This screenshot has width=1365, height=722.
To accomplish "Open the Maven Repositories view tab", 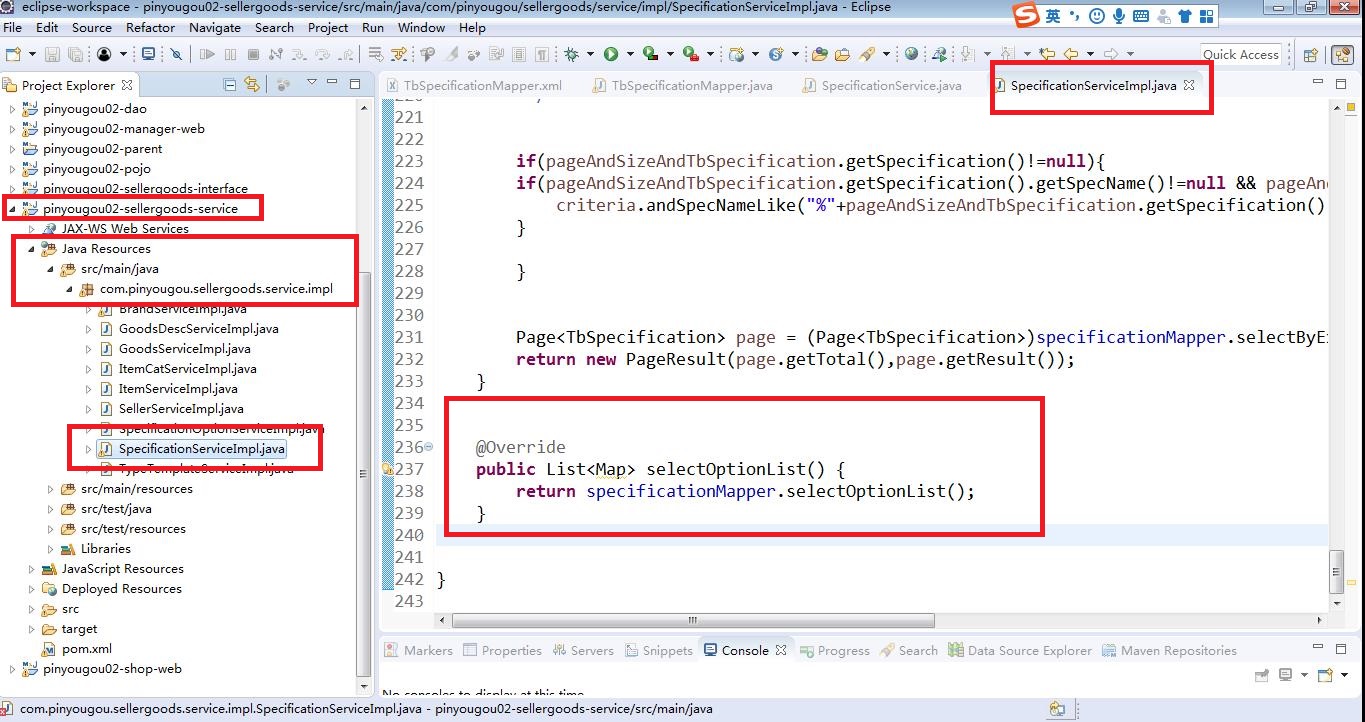I will (x=1169, y=650).
